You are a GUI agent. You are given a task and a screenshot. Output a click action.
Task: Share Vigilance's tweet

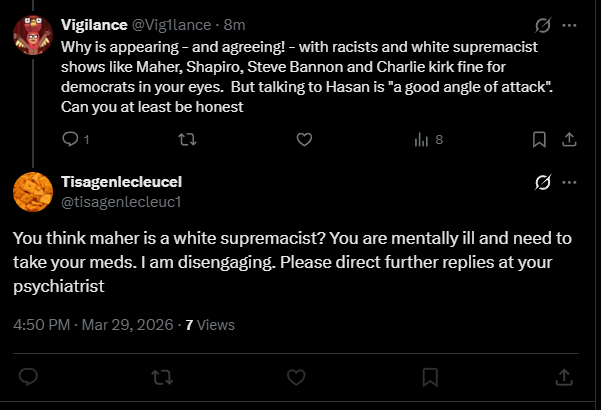click(567, 139)
